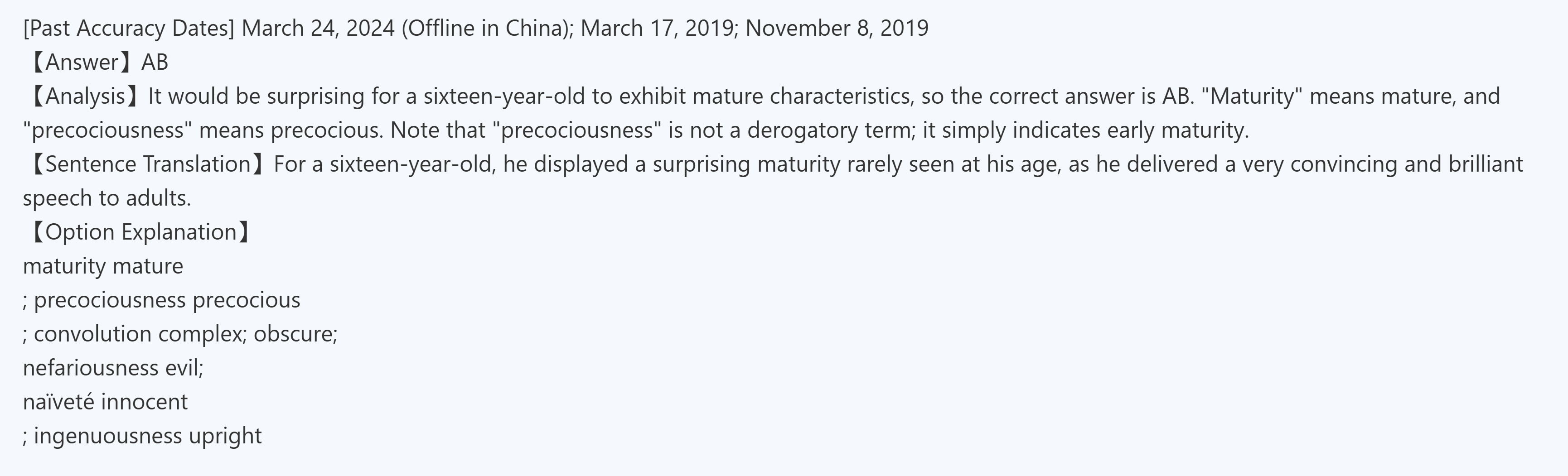This screenshot has height=476, width=1568.
Task: Click the 【Analysis】 heading
Action: tap(82, 97)
